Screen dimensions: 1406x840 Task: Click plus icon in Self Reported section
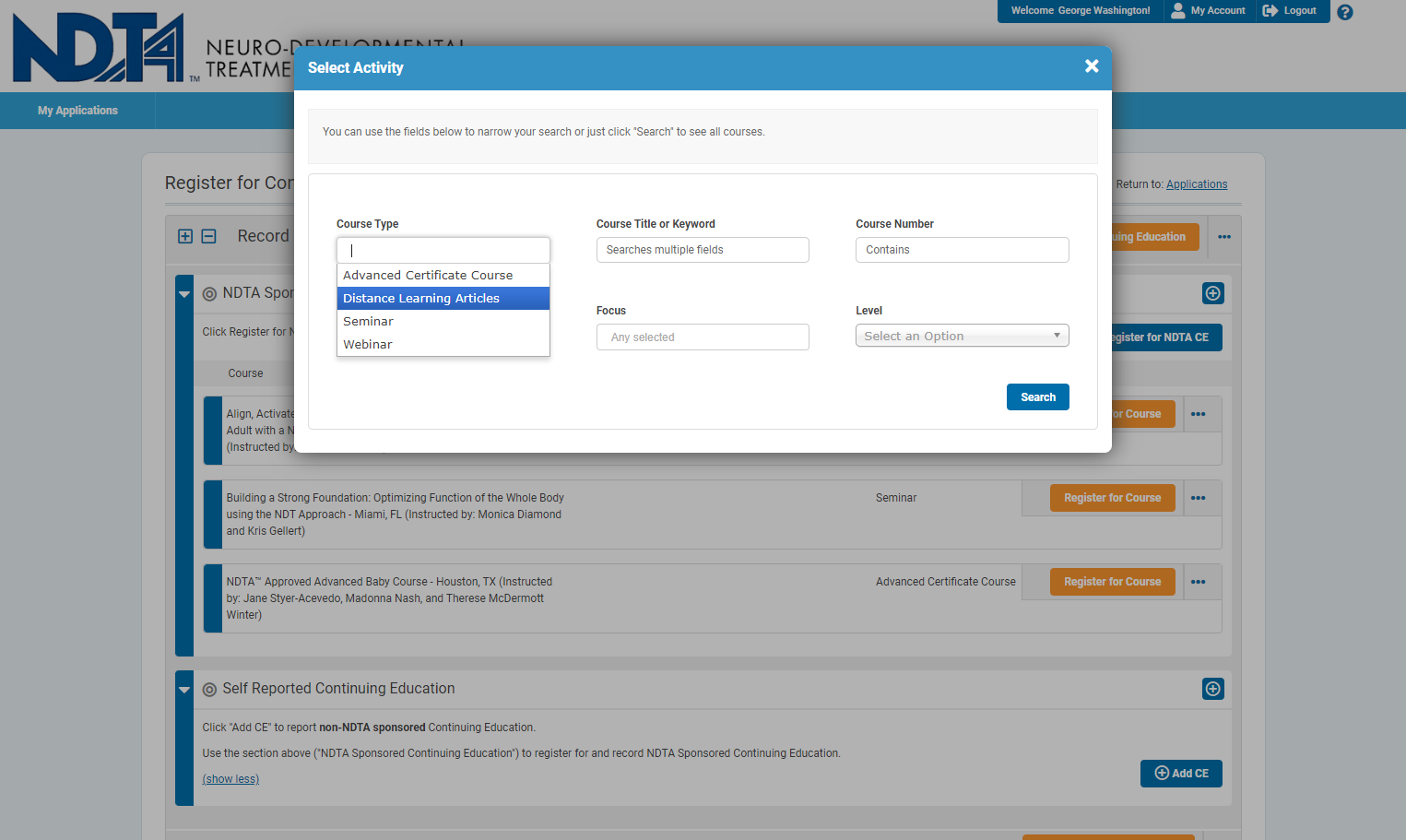coord(1213,689)
